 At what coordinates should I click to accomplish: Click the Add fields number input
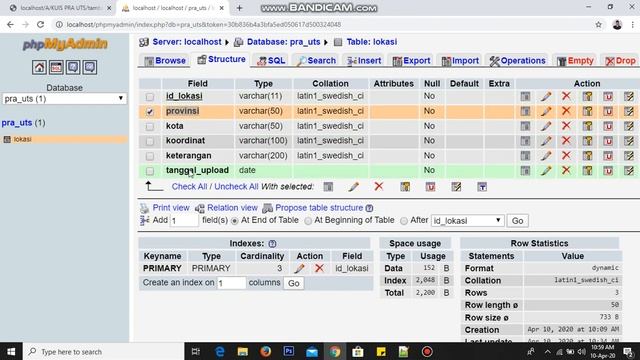click(x=184, y=221)
